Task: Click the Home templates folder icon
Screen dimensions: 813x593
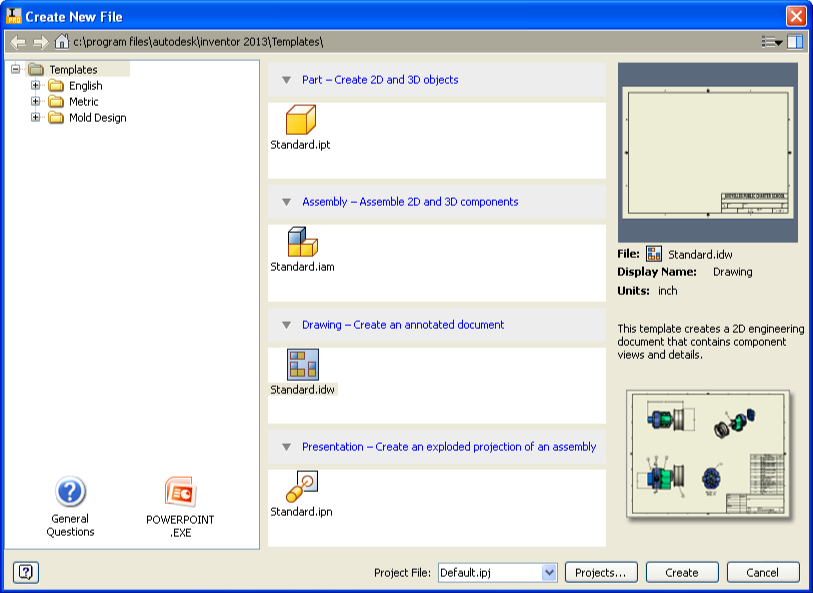Action: pos(62,42)
